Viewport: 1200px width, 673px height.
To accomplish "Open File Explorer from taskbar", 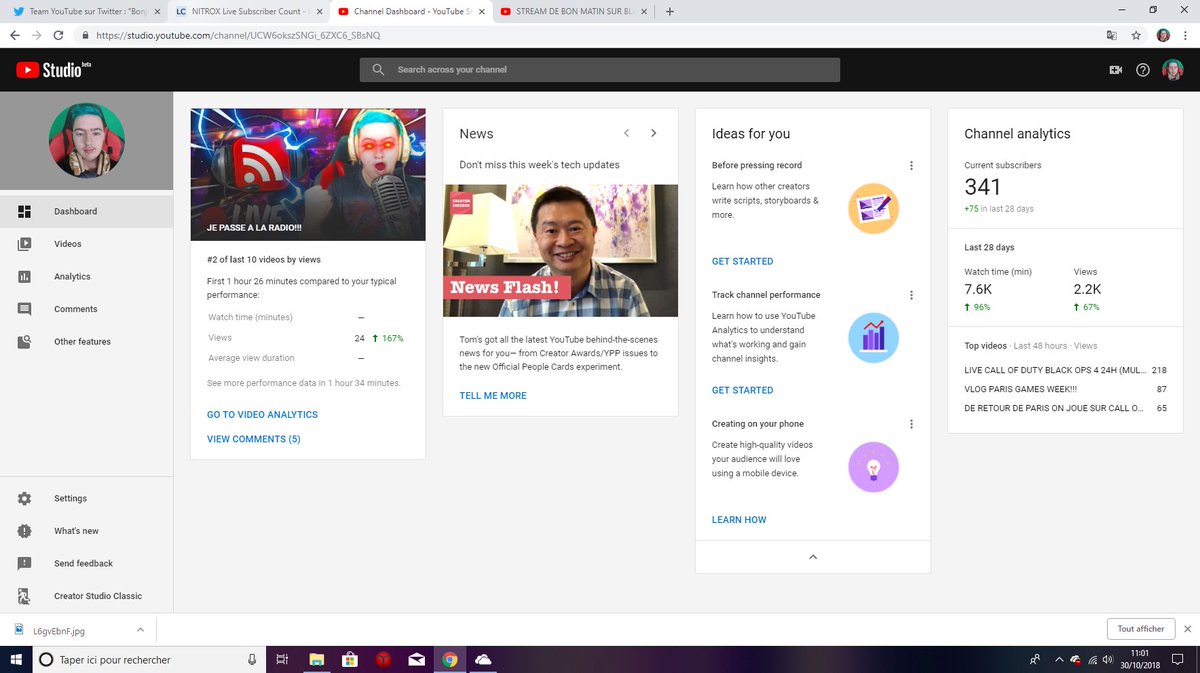I will [x=316, y=659].
